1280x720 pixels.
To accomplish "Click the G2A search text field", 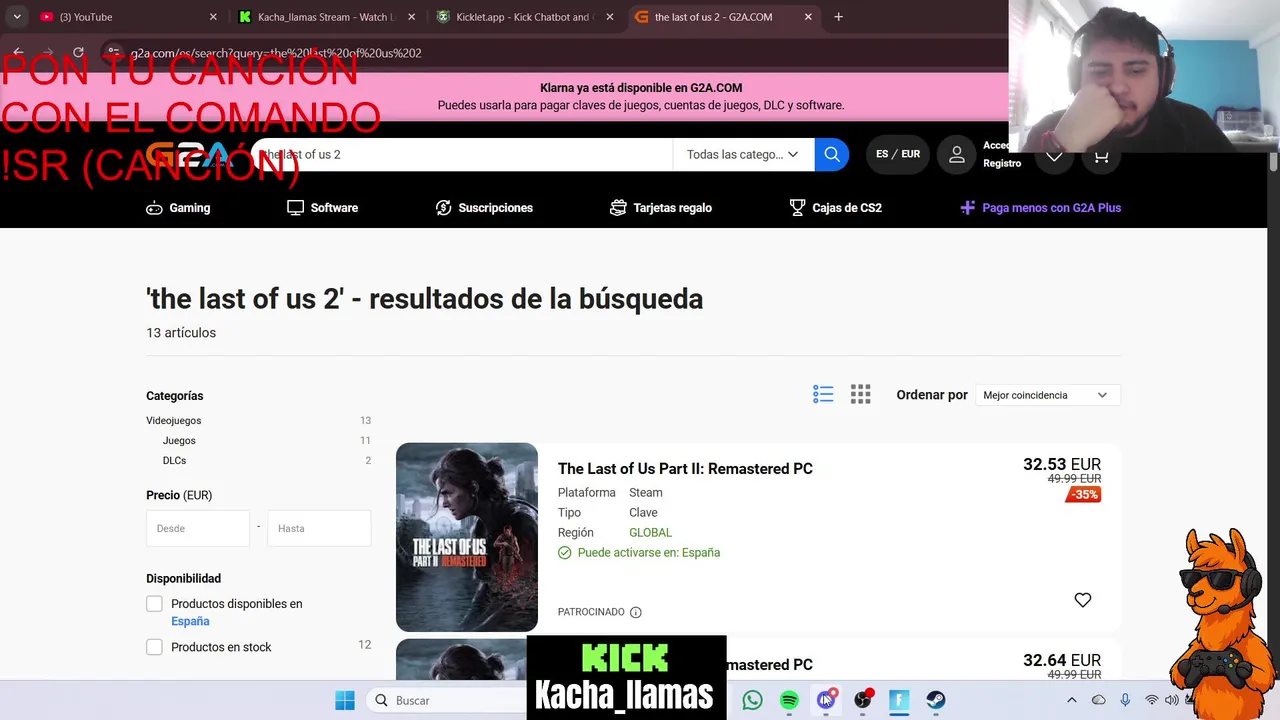I will click(462, 154).
